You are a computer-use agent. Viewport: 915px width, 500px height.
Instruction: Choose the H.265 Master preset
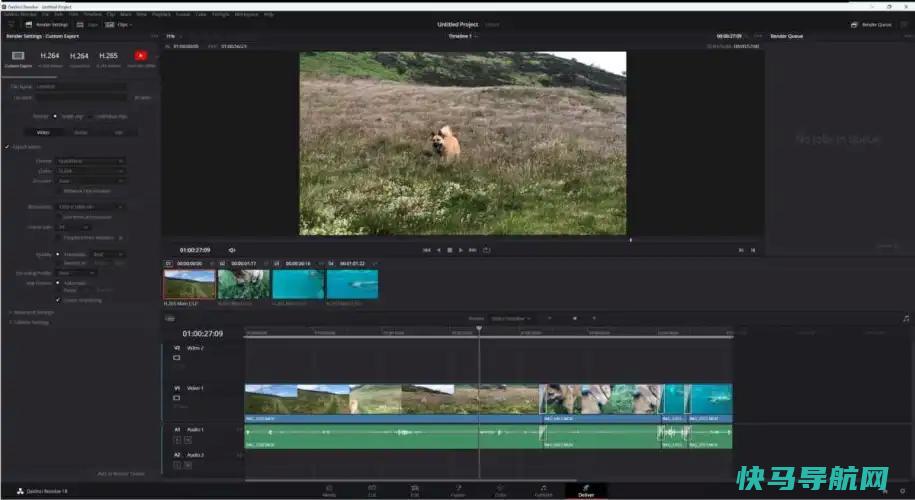coord(108,56)
